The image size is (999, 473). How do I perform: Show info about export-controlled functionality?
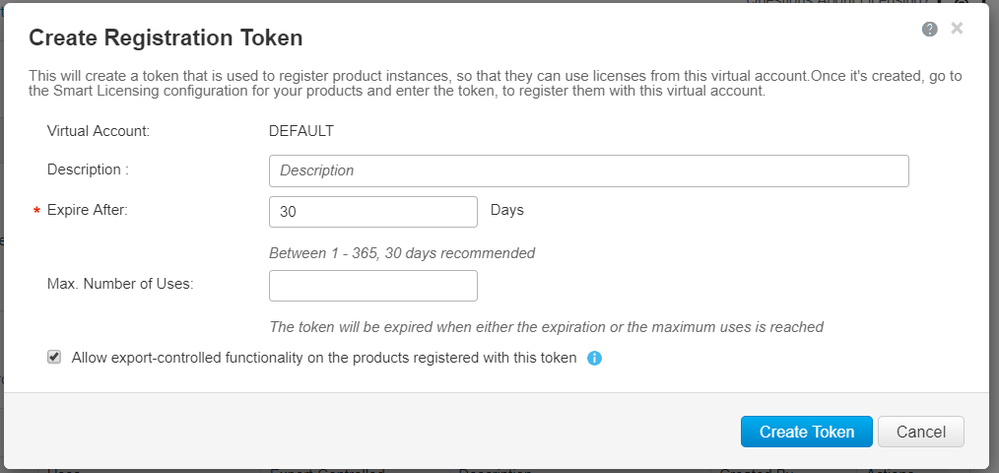point(594,358)
